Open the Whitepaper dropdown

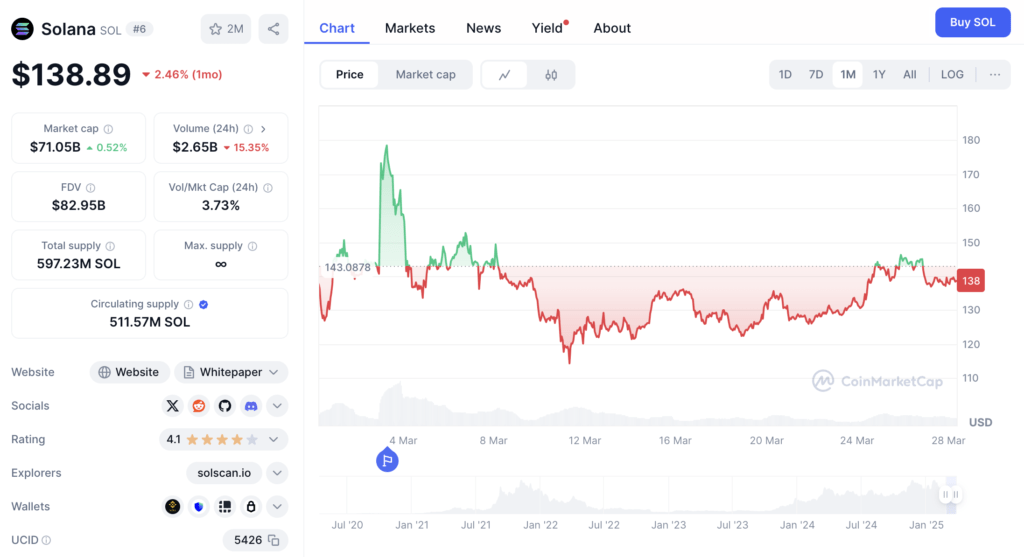click(231, 372)
